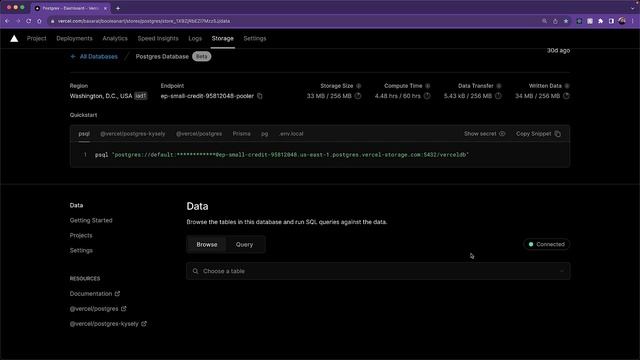Click the Data Transfer info icon
The height and width of the screenshot is (360, 640).
[x=499, y=86]
